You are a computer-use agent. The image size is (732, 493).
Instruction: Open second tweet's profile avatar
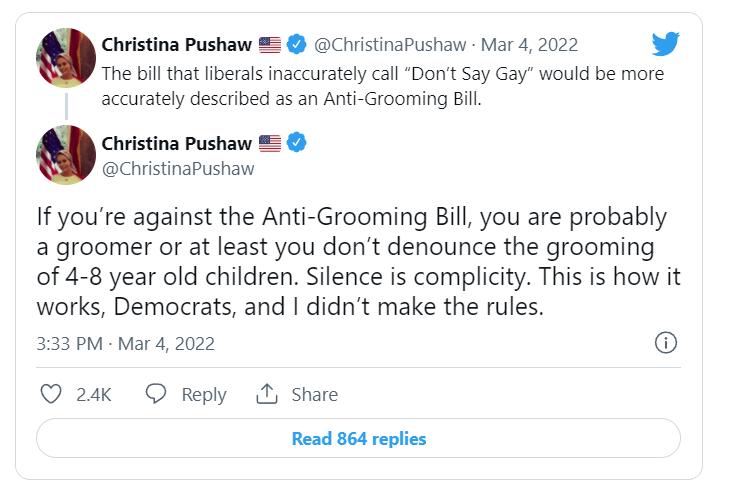66,155
